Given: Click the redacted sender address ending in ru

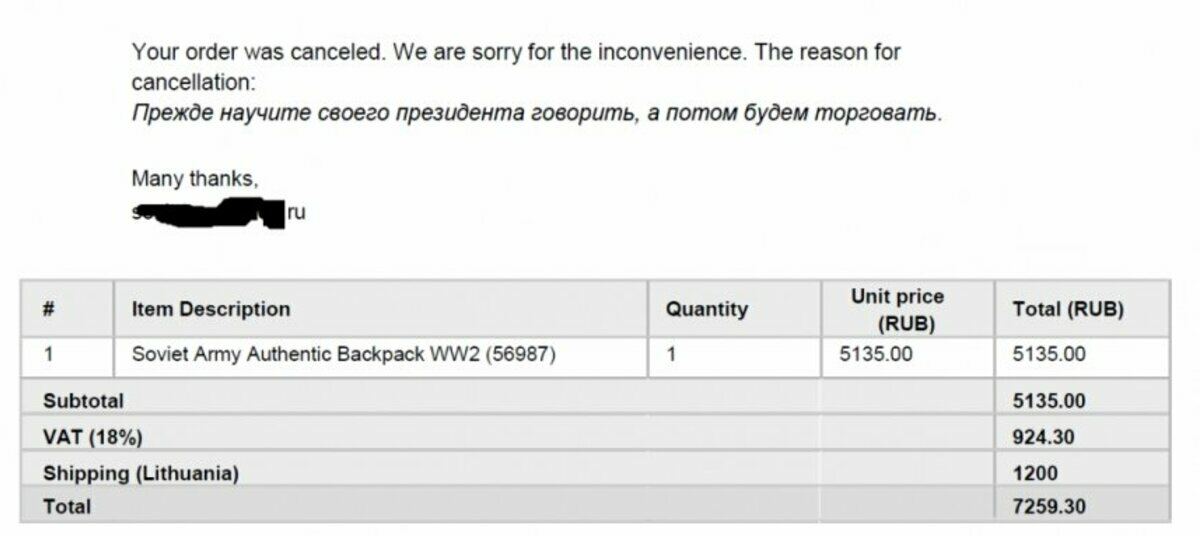Looking at the screenshot, I should 219,213.
